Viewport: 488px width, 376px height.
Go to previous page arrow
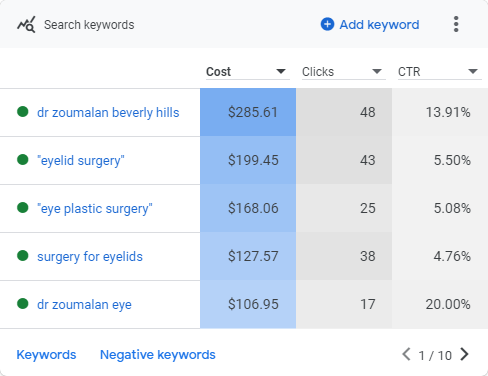(406, 354)
